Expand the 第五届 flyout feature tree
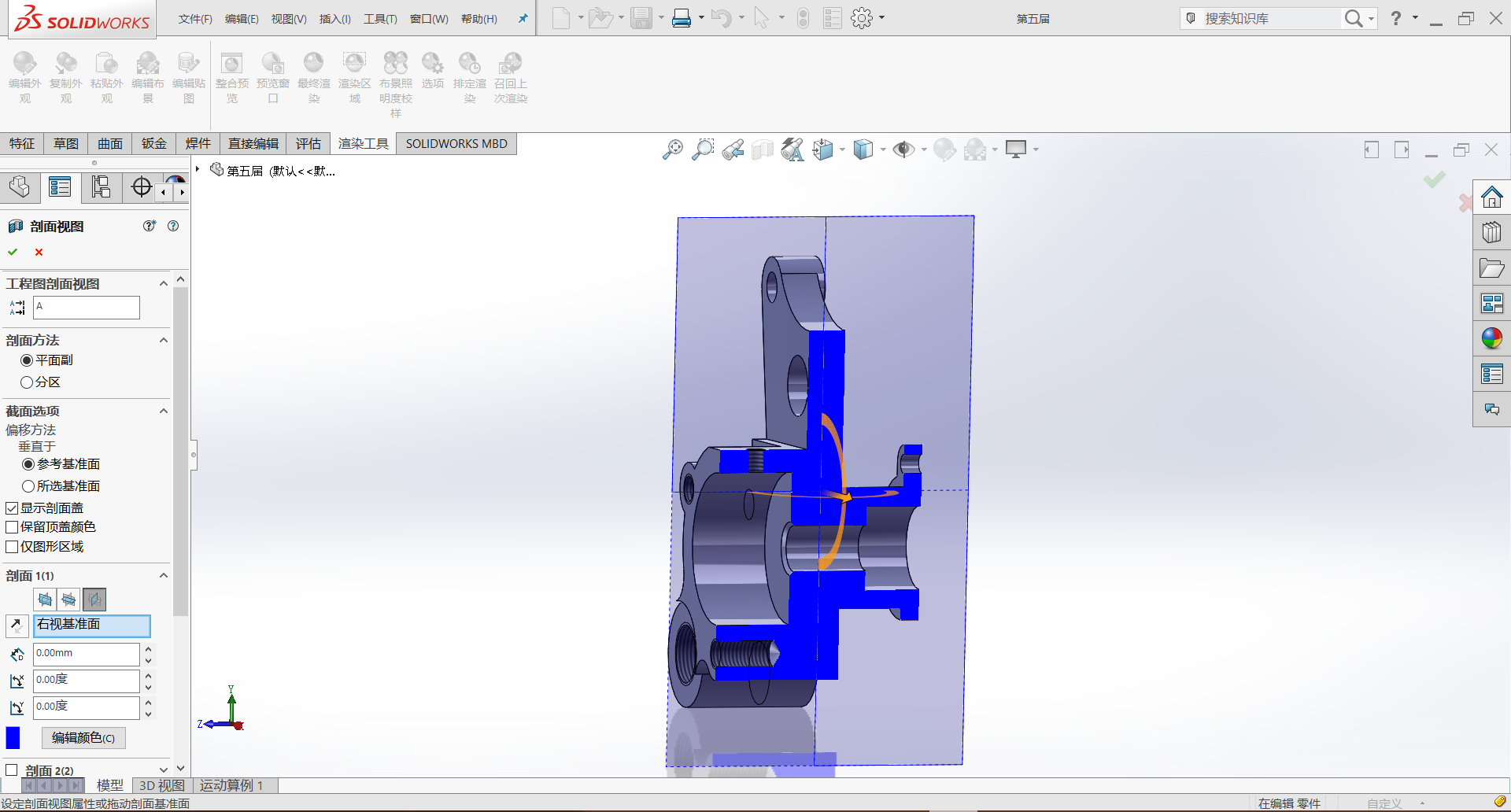This screenshot has width=1511, height=812. 198,170
